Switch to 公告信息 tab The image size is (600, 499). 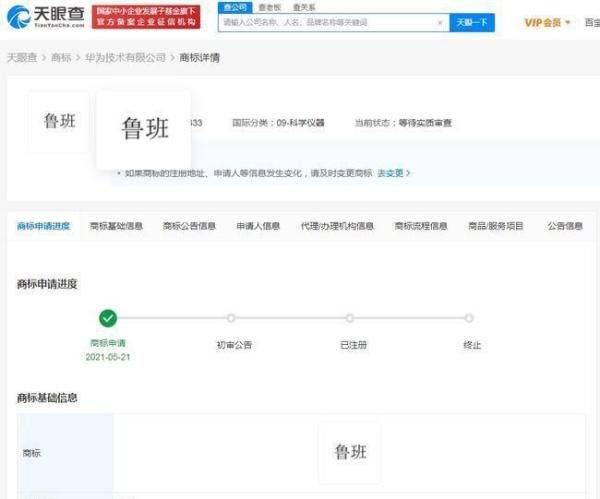[565, 226]
